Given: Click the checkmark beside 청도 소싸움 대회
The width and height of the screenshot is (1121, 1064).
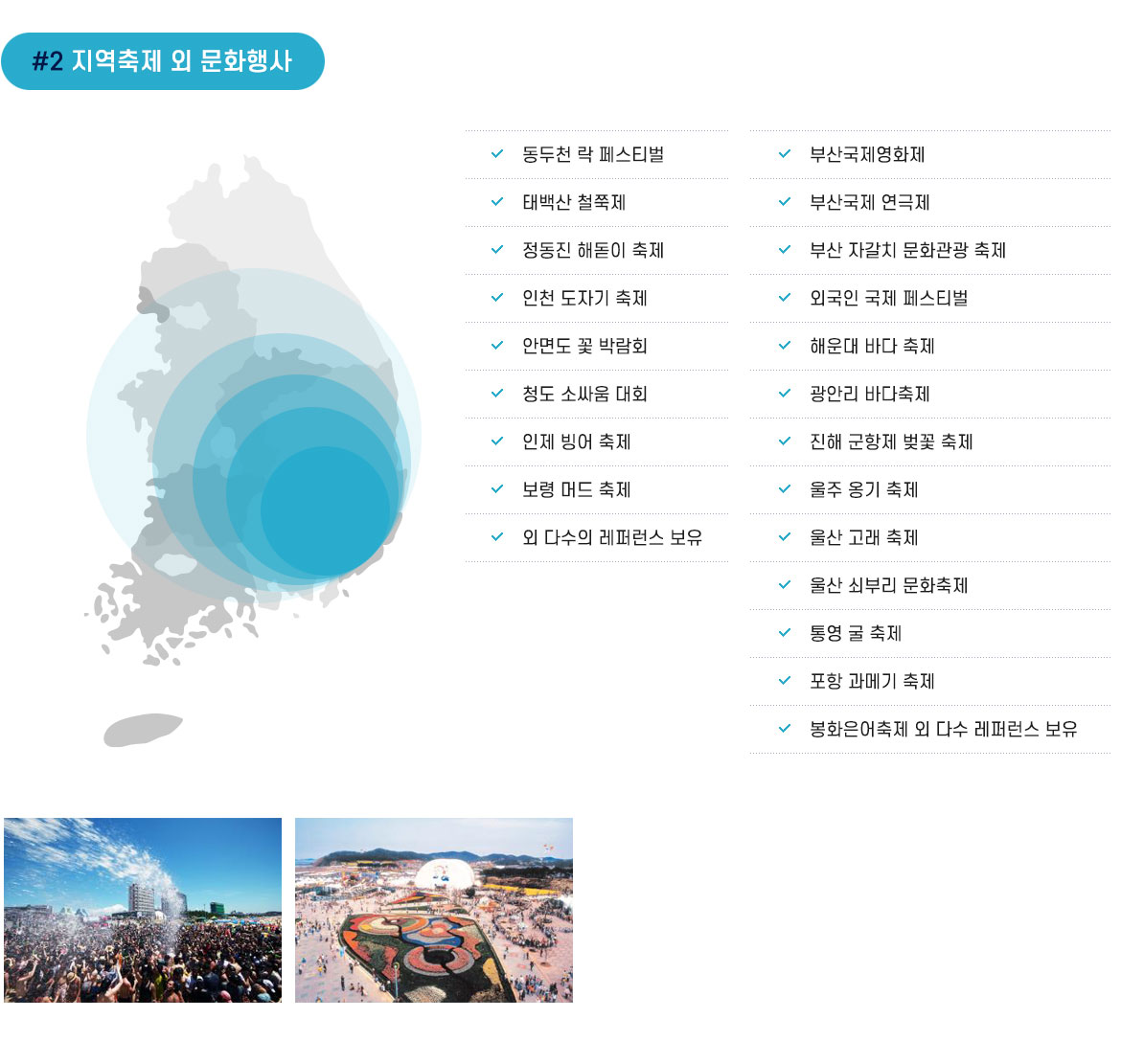Looking at the screenshot, I should [x=497, y=393].
